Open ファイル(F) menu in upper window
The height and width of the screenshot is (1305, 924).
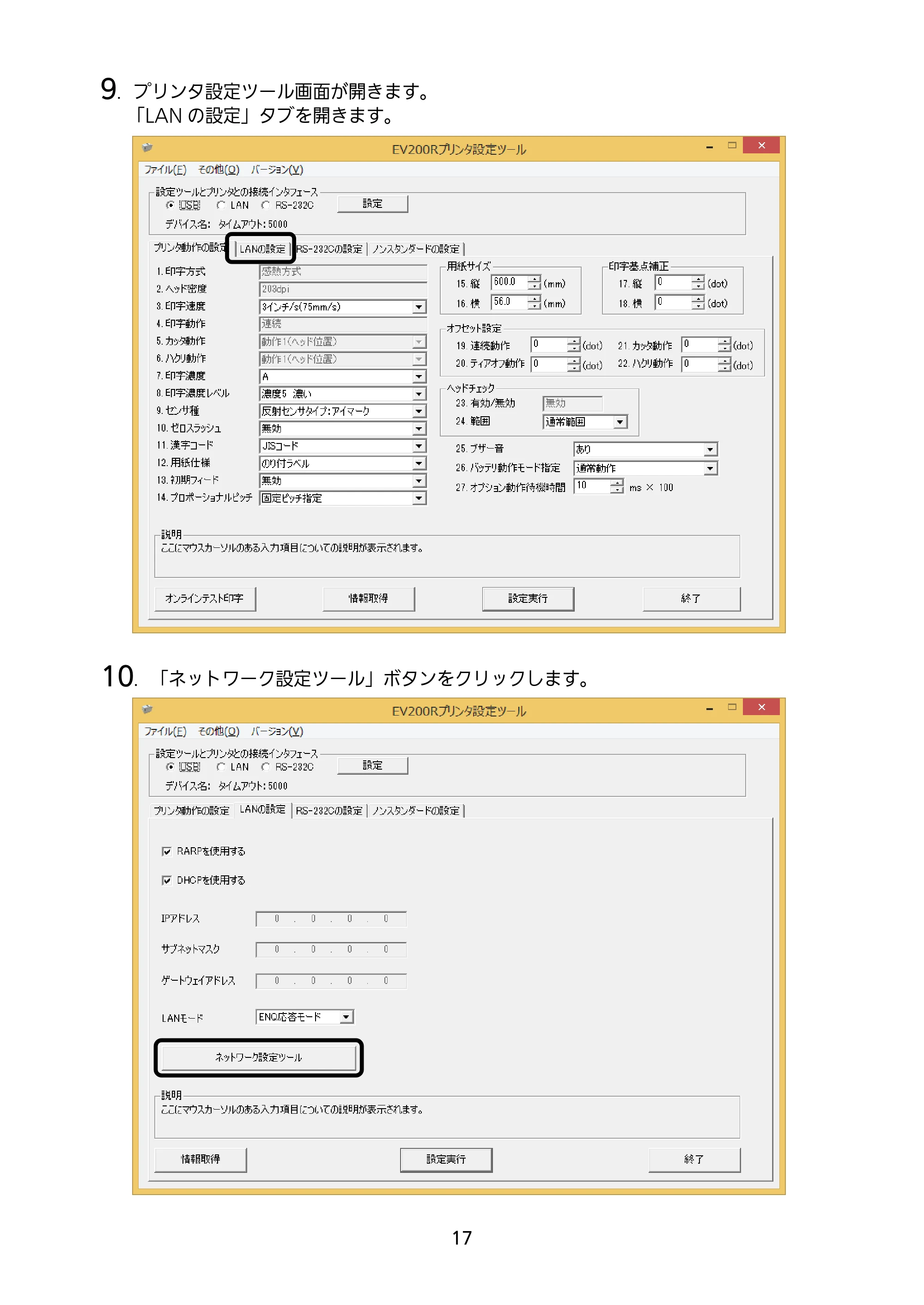pyautogui.click(x=165, y=170)
